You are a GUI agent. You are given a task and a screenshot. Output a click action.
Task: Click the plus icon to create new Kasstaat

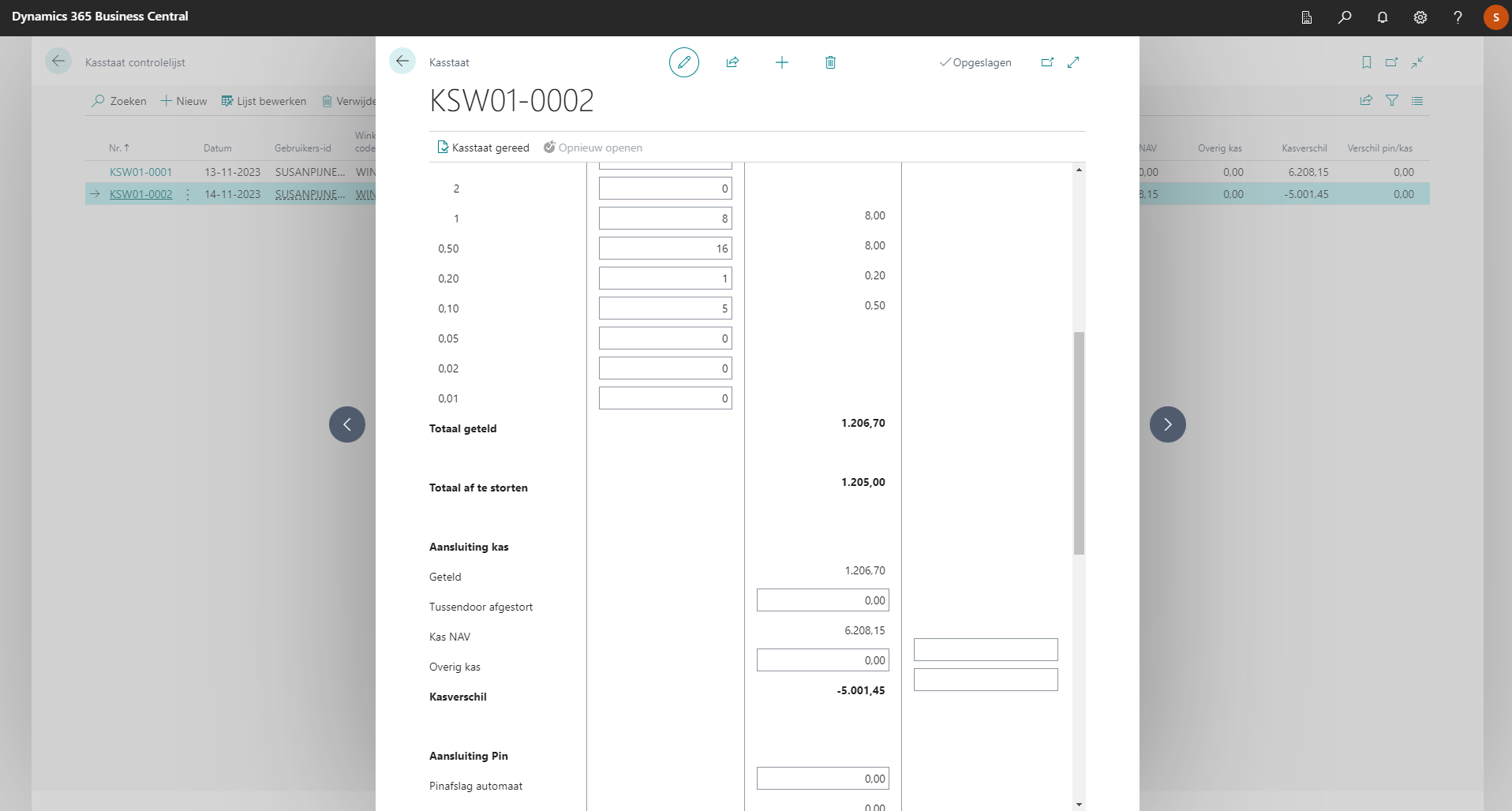(782, 62)
